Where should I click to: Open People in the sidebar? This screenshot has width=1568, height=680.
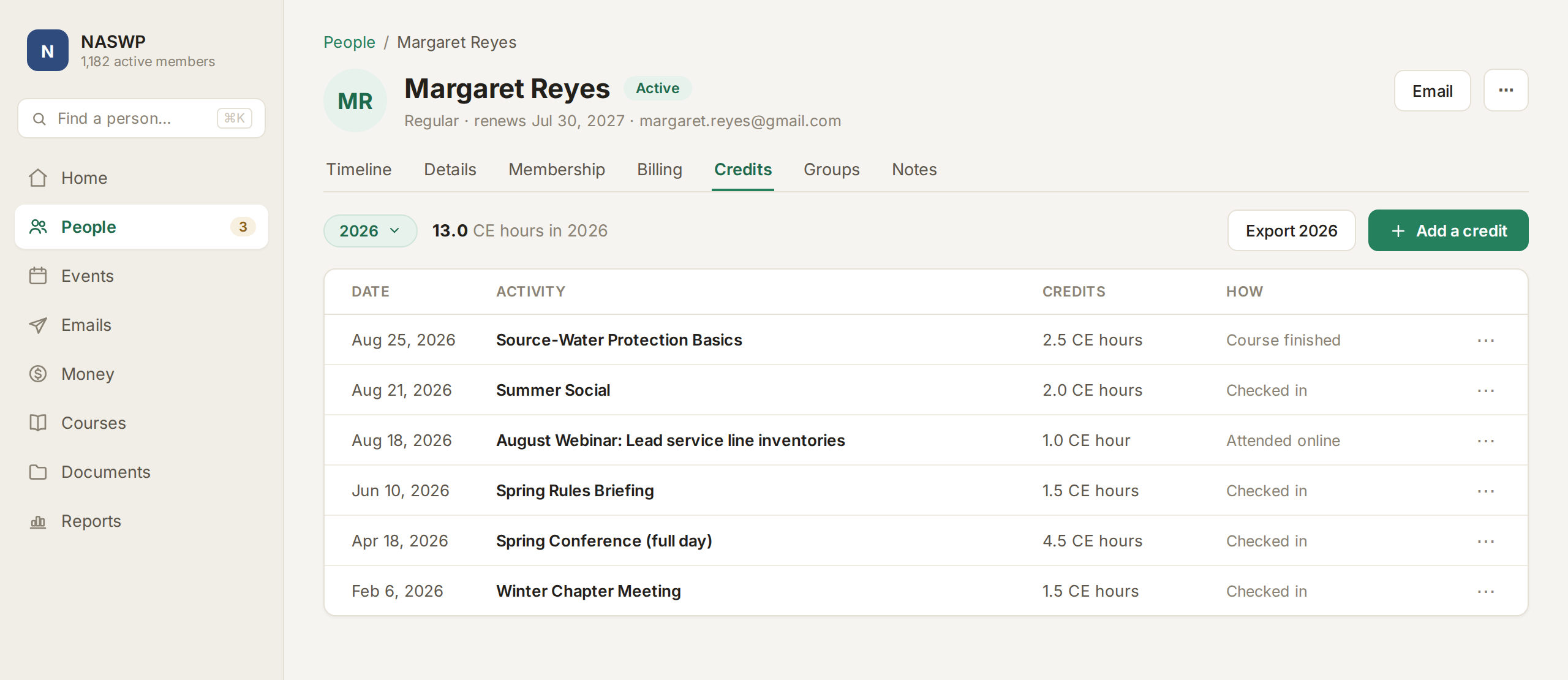point(141,227)
